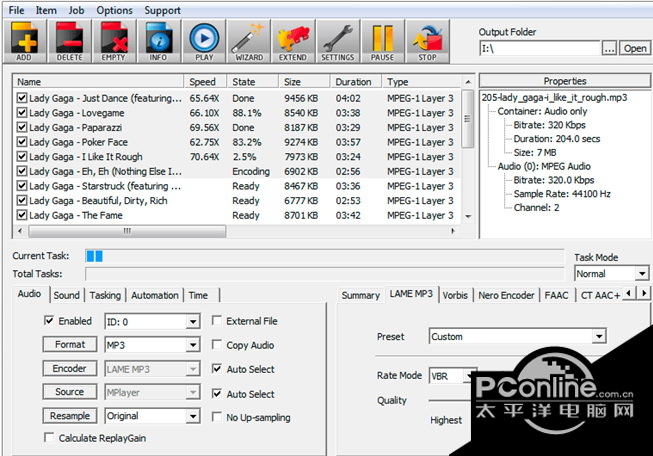Click the DELETE toolbar icon
The height and width of the screenshot is (456, 653).
point(69,41)
